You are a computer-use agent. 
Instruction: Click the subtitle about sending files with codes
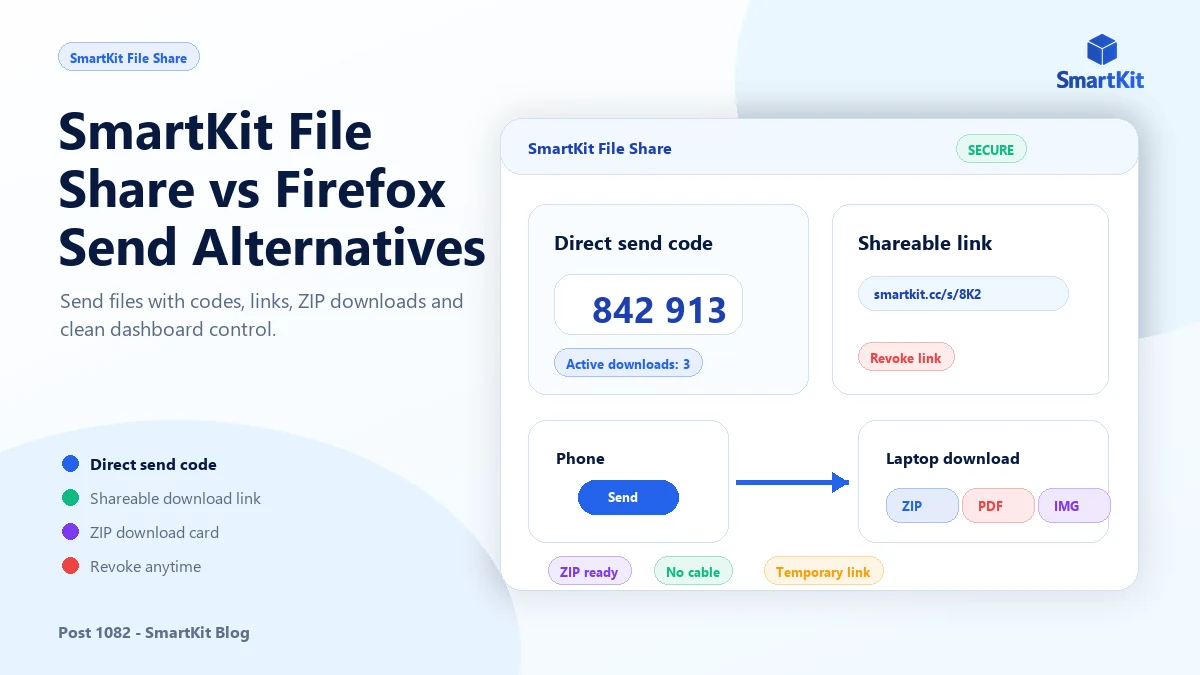(x=261, y=314)
